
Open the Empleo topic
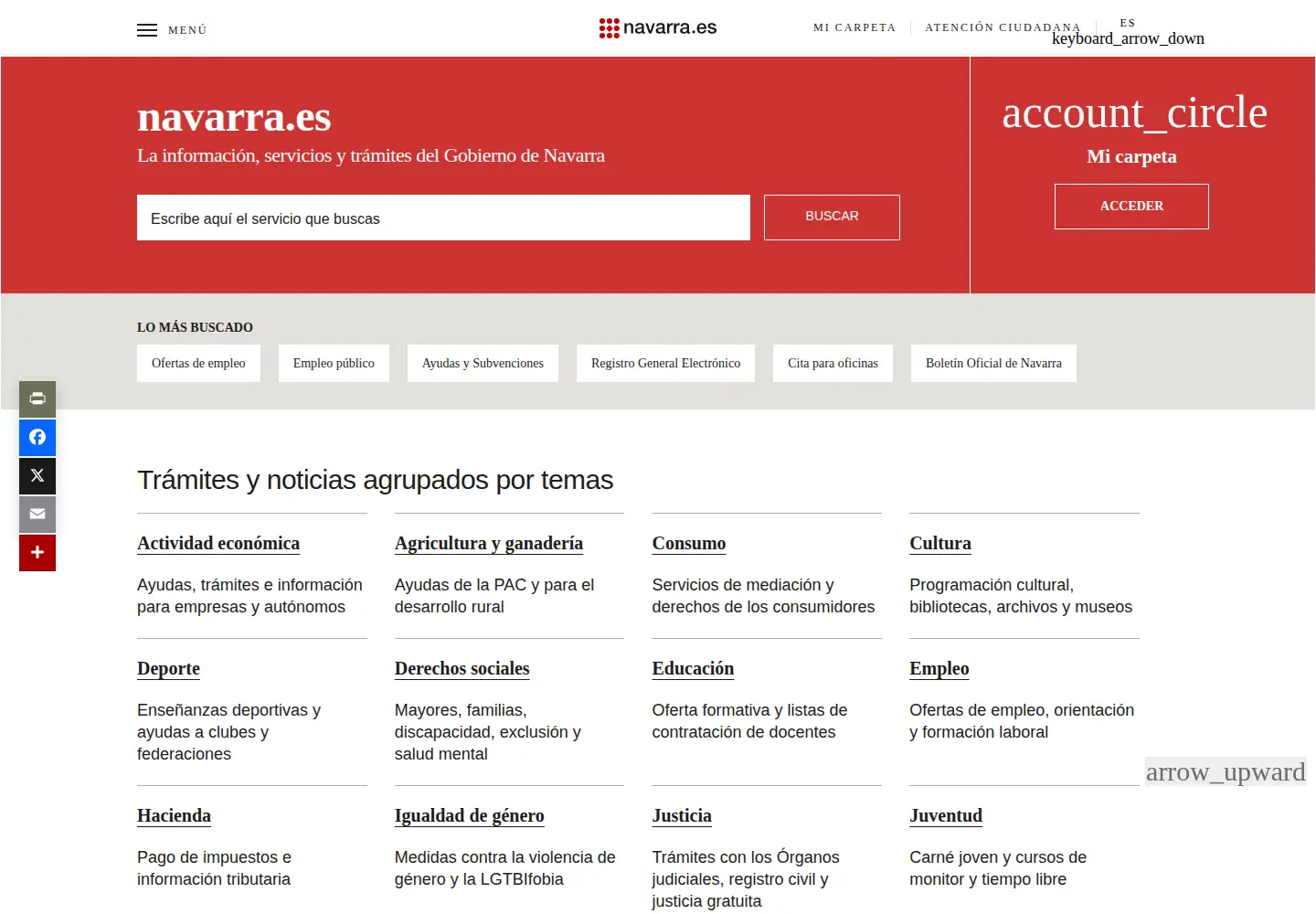tap(939, 668)
